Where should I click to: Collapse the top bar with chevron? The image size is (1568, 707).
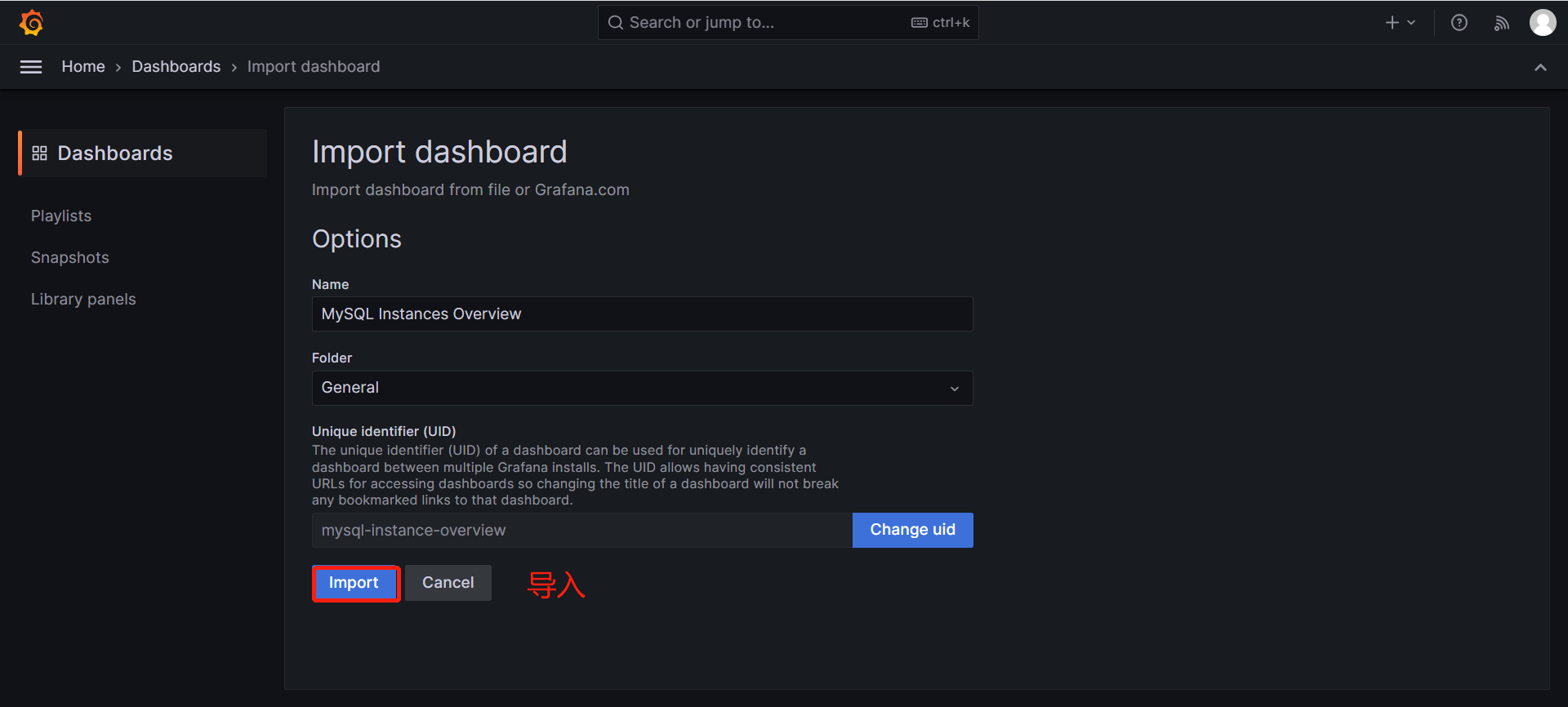[x=1540, y=67]
